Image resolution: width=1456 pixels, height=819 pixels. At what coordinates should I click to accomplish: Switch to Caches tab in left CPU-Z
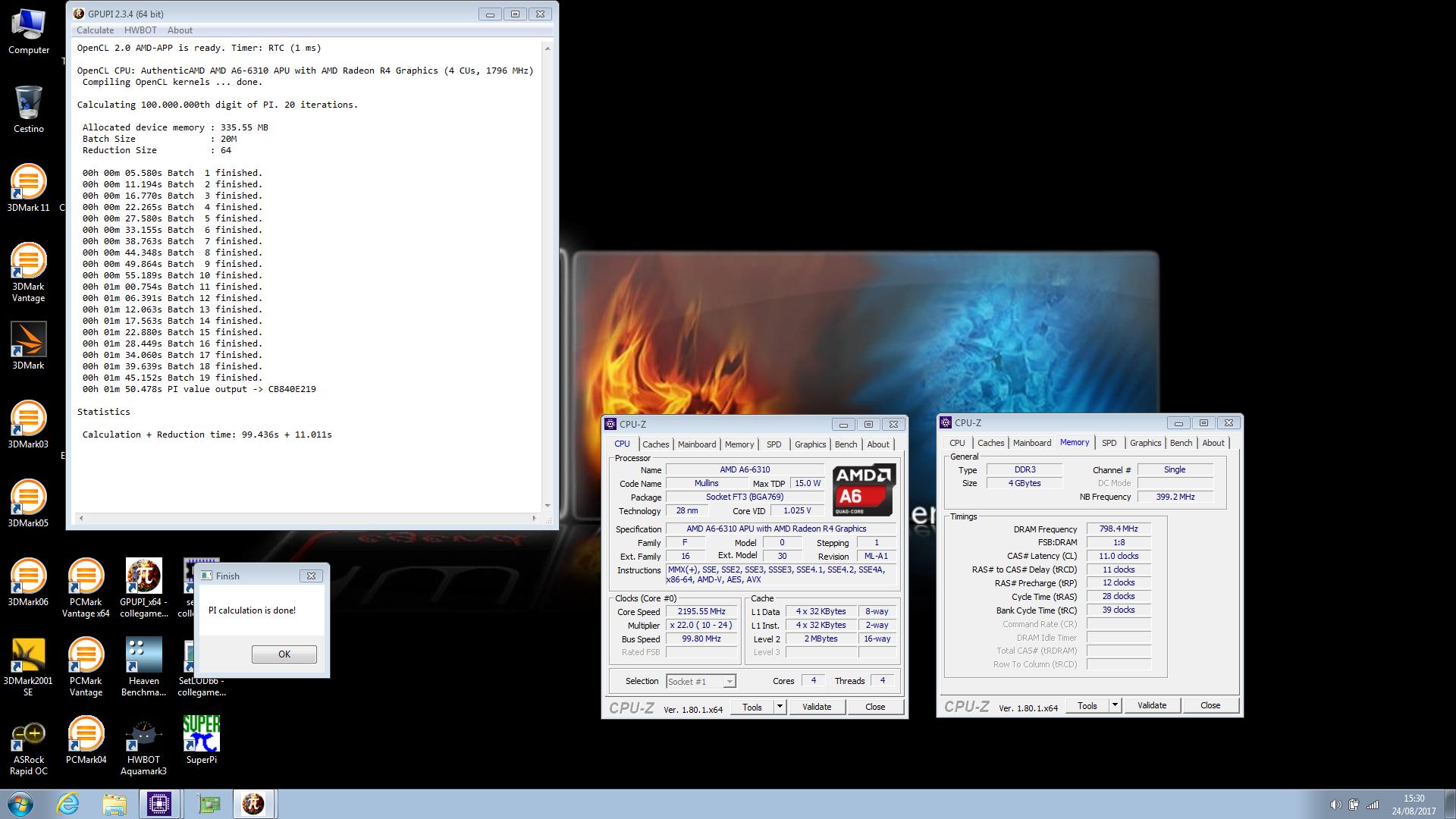click(656, 444)
